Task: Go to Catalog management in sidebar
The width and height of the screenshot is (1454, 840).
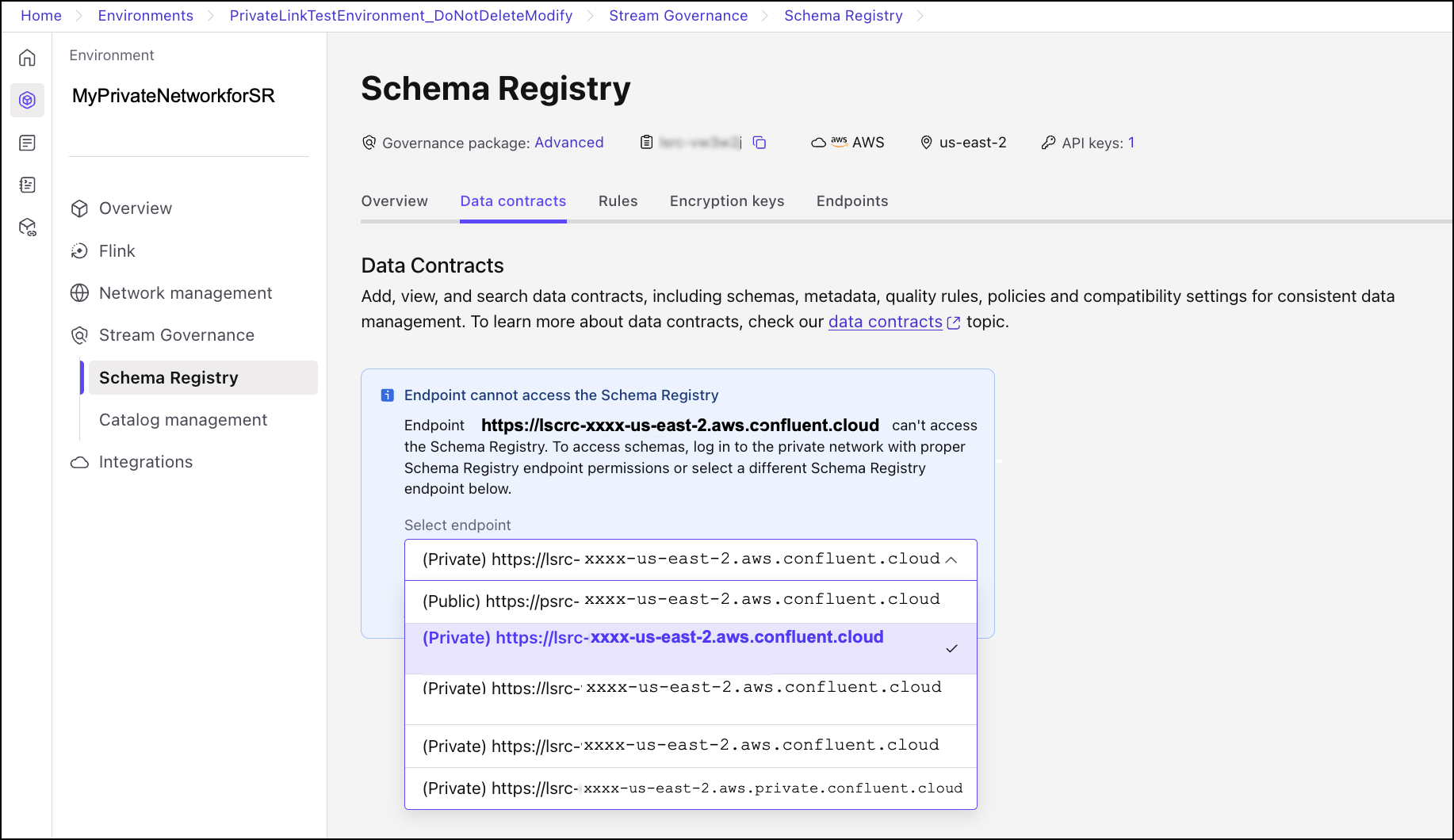Action: [x=183, y=420]
